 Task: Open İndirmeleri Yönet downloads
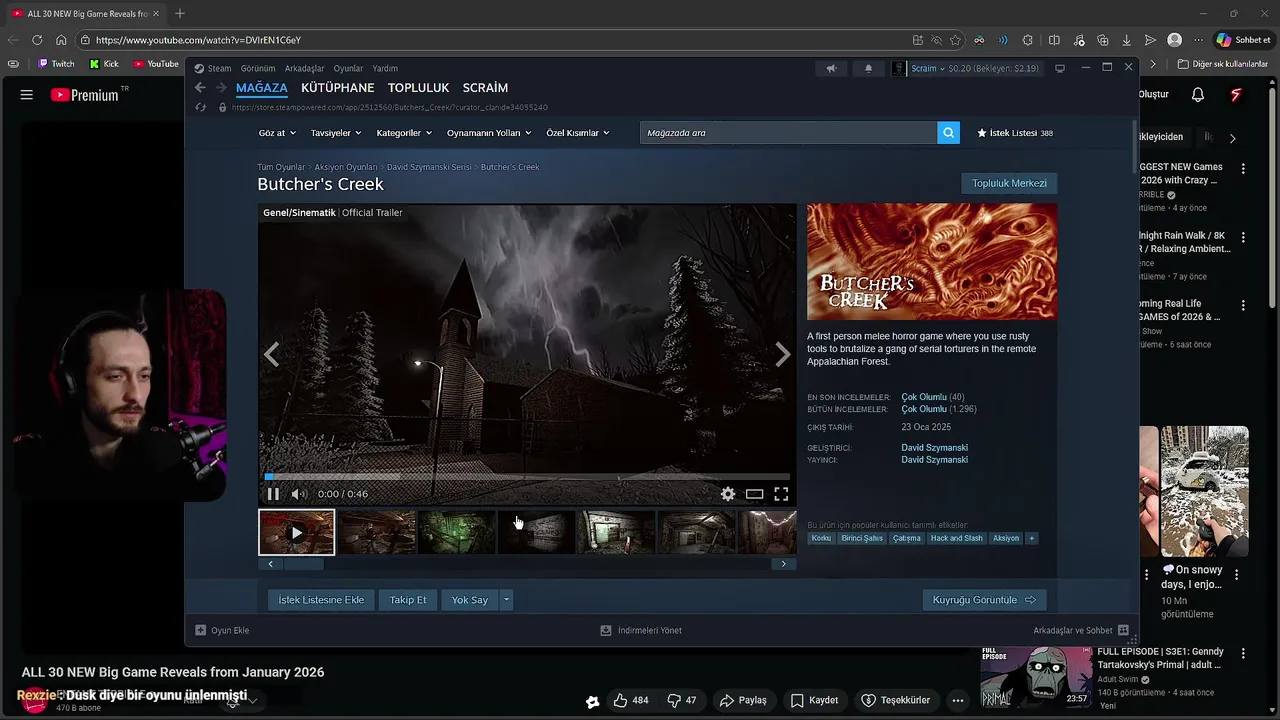pyautogui.click(x=640, y=631)
